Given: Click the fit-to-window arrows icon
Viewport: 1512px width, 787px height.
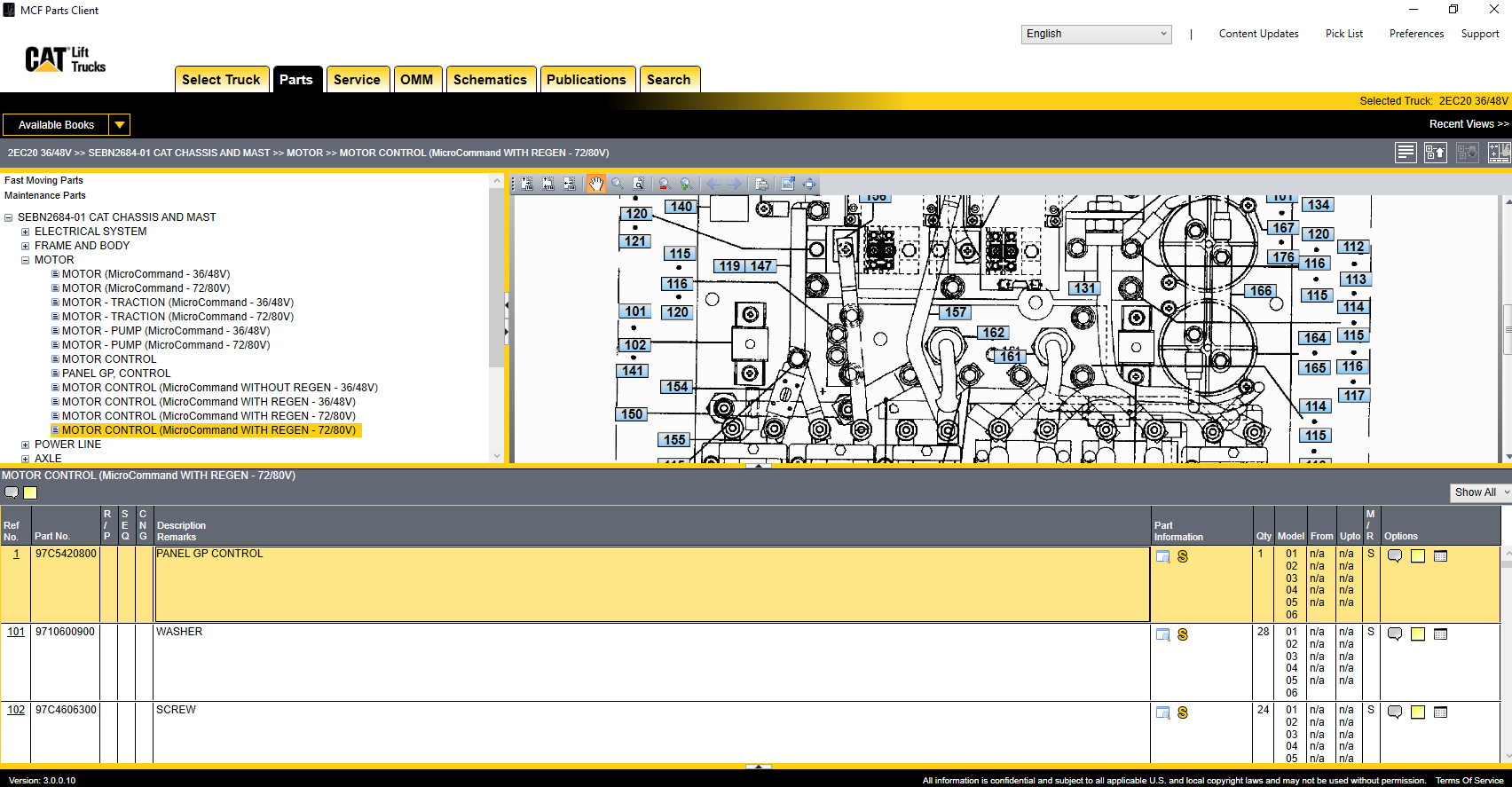Looking at the screenshot, I should (809, 184).
